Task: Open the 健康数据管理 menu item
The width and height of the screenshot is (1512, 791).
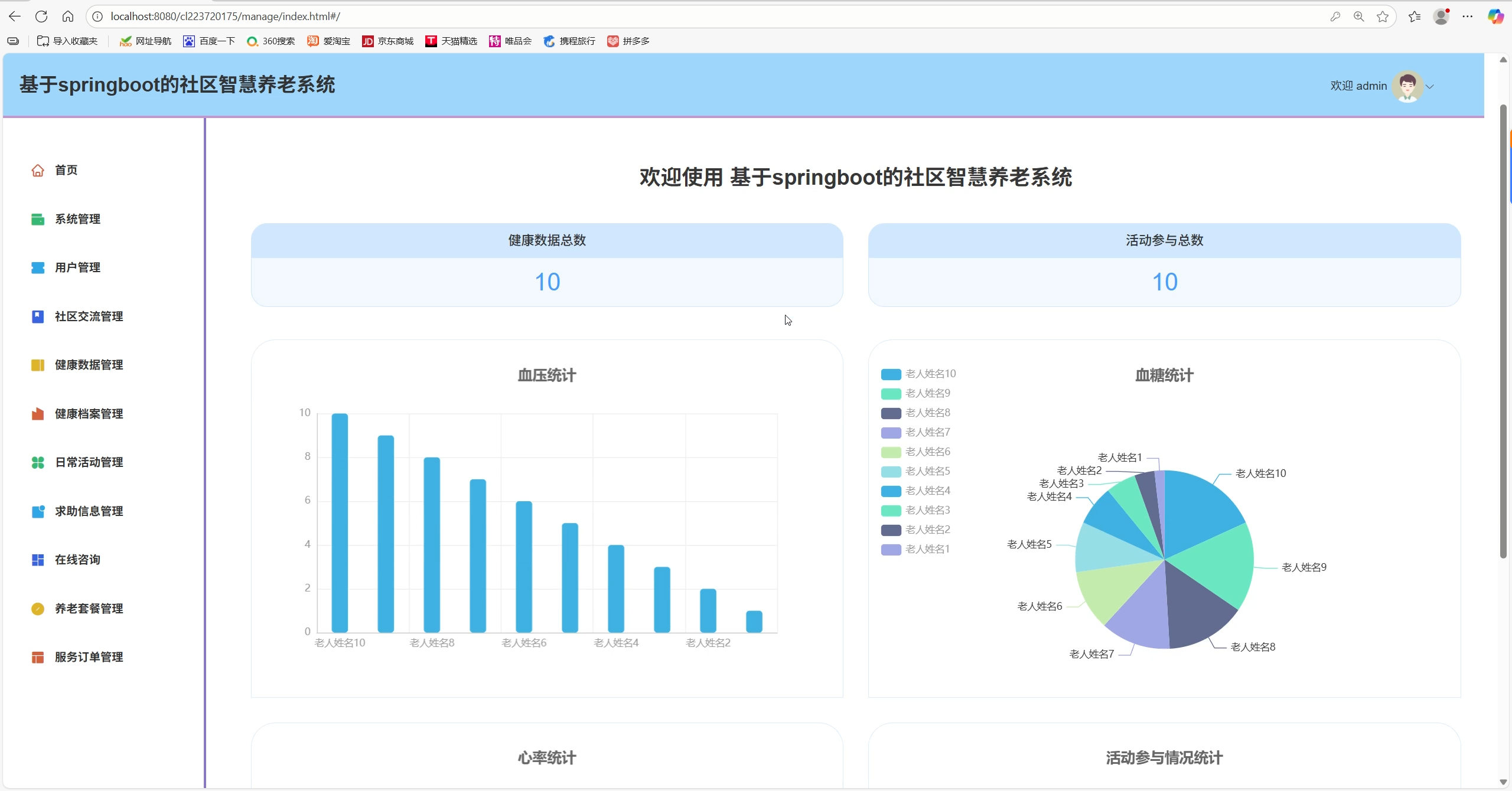Action: tap(89, 365)
